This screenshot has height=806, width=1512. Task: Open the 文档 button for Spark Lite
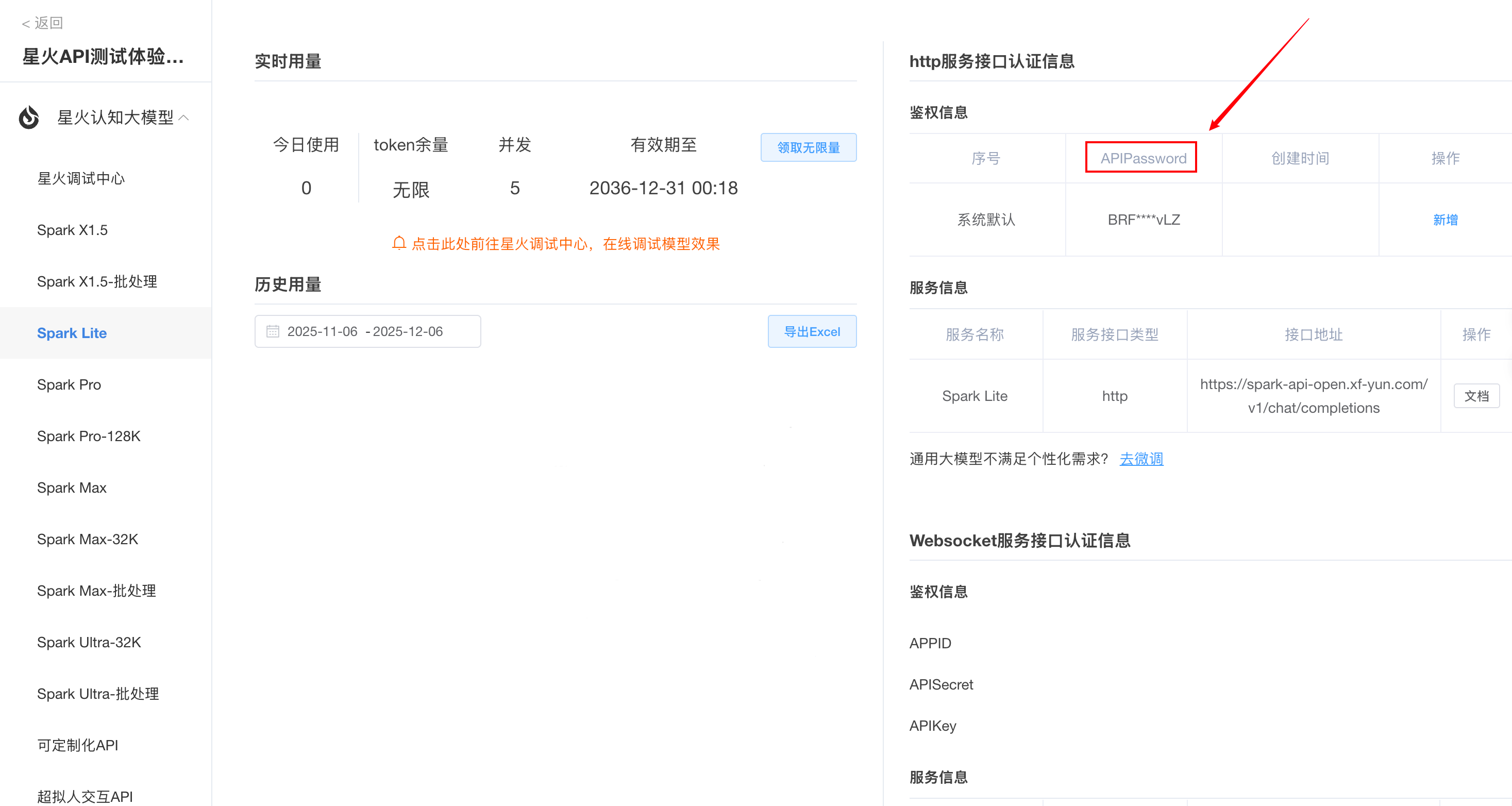1476,396
